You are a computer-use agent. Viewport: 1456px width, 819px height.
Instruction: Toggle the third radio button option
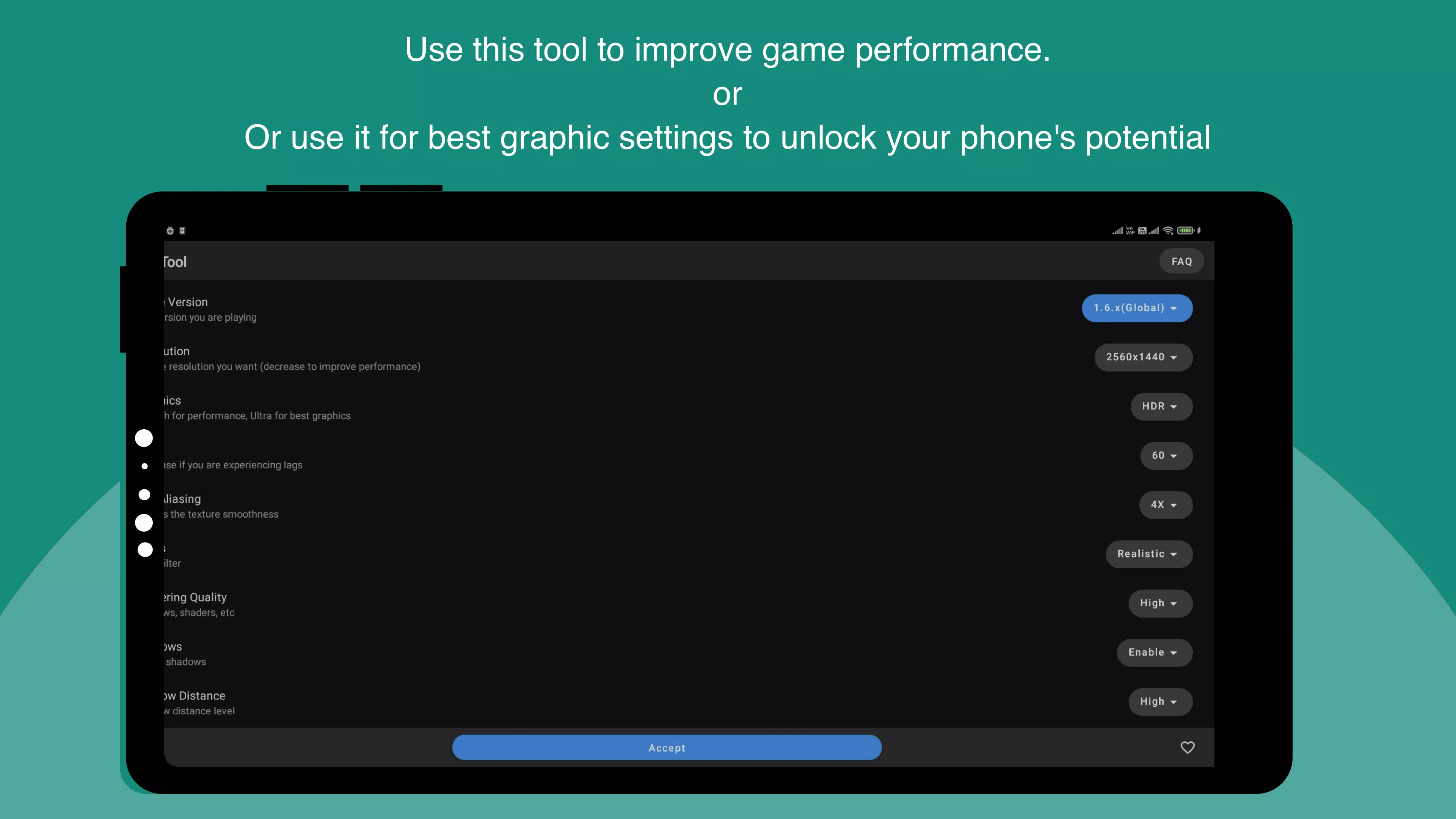pos(144,494)
